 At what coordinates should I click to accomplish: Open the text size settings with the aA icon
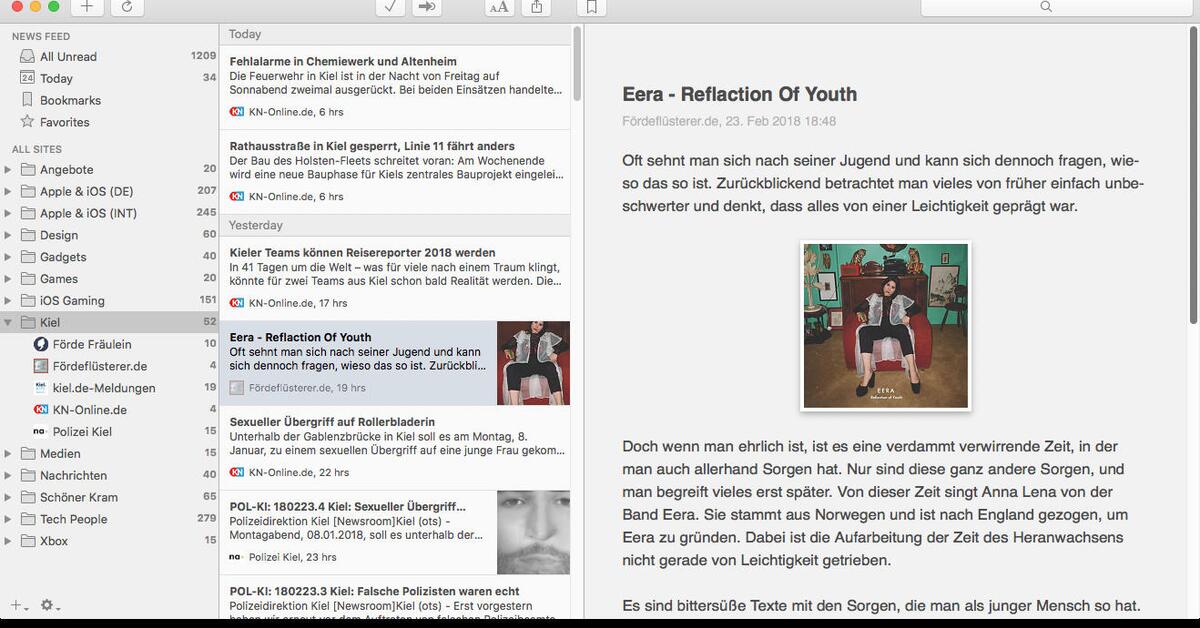click(x=498, y=8)
